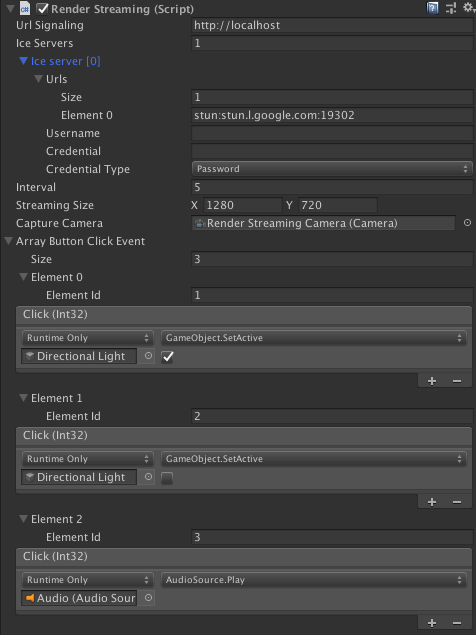Click the Ice Servers count field
476x635 pixels.
[x=332, y=43]
